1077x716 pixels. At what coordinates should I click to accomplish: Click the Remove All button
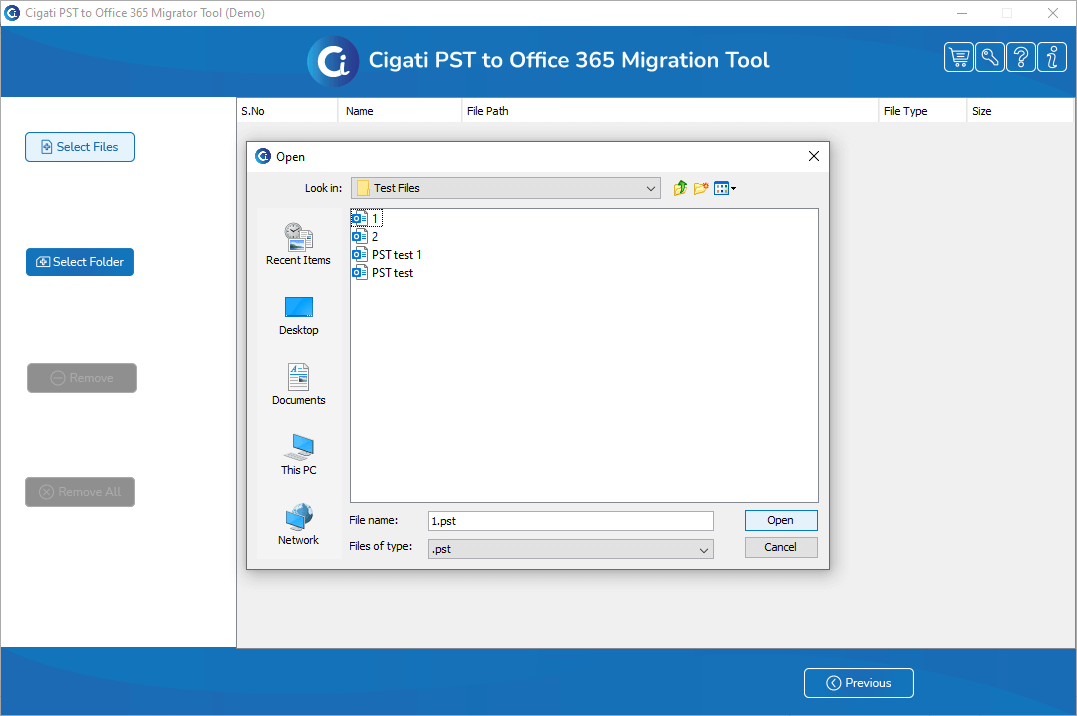click(80, 492)
